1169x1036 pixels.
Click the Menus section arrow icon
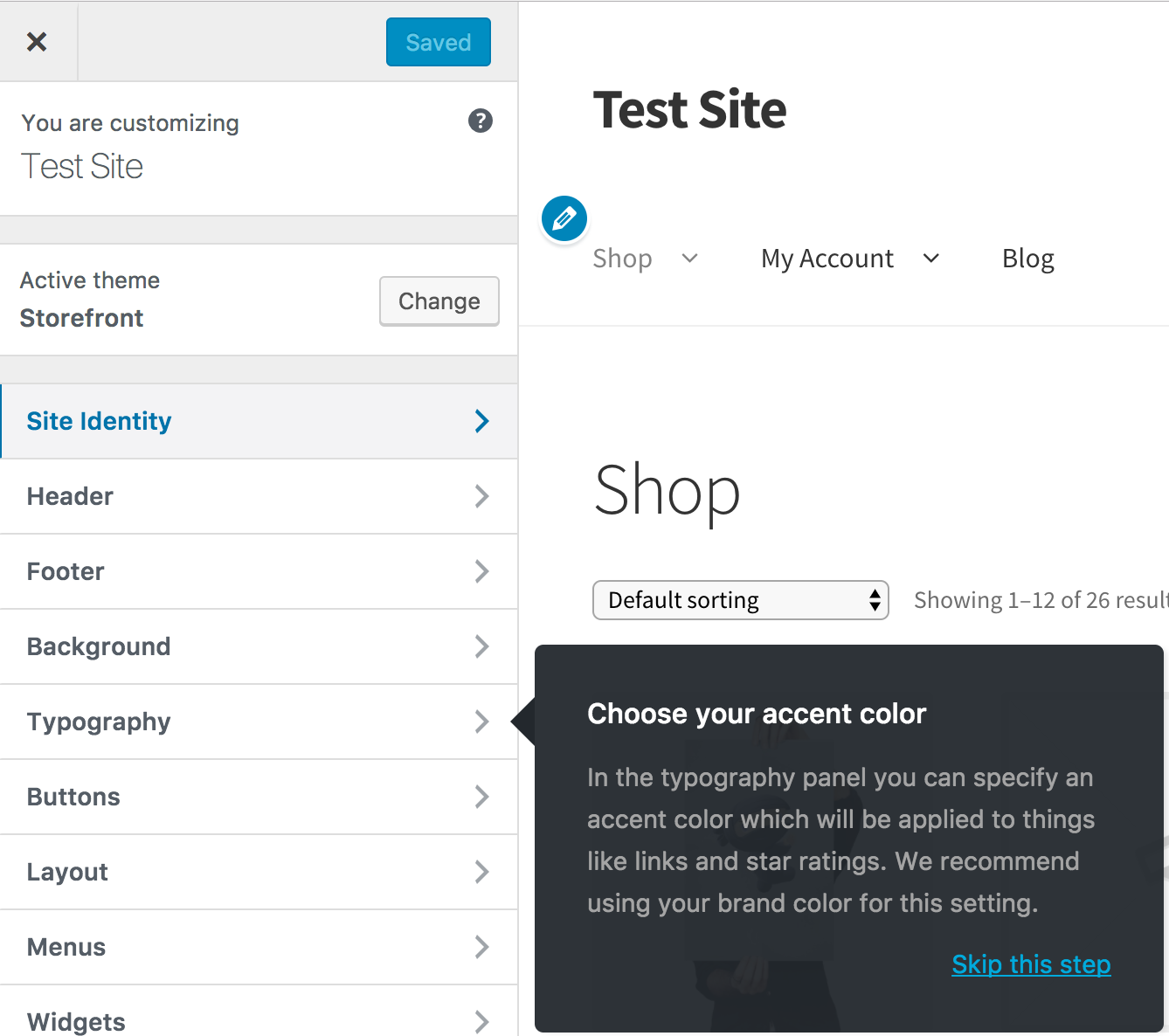481,947
